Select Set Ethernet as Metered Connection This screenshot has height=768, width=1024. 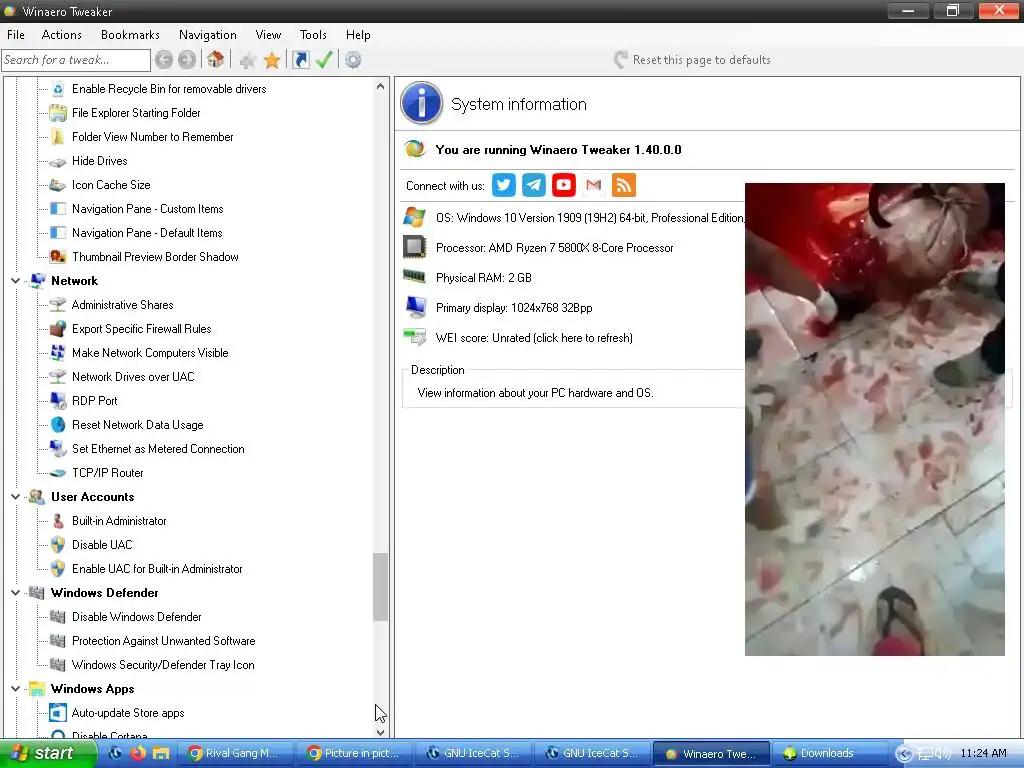pyautogui.click(x=158, y=449)
